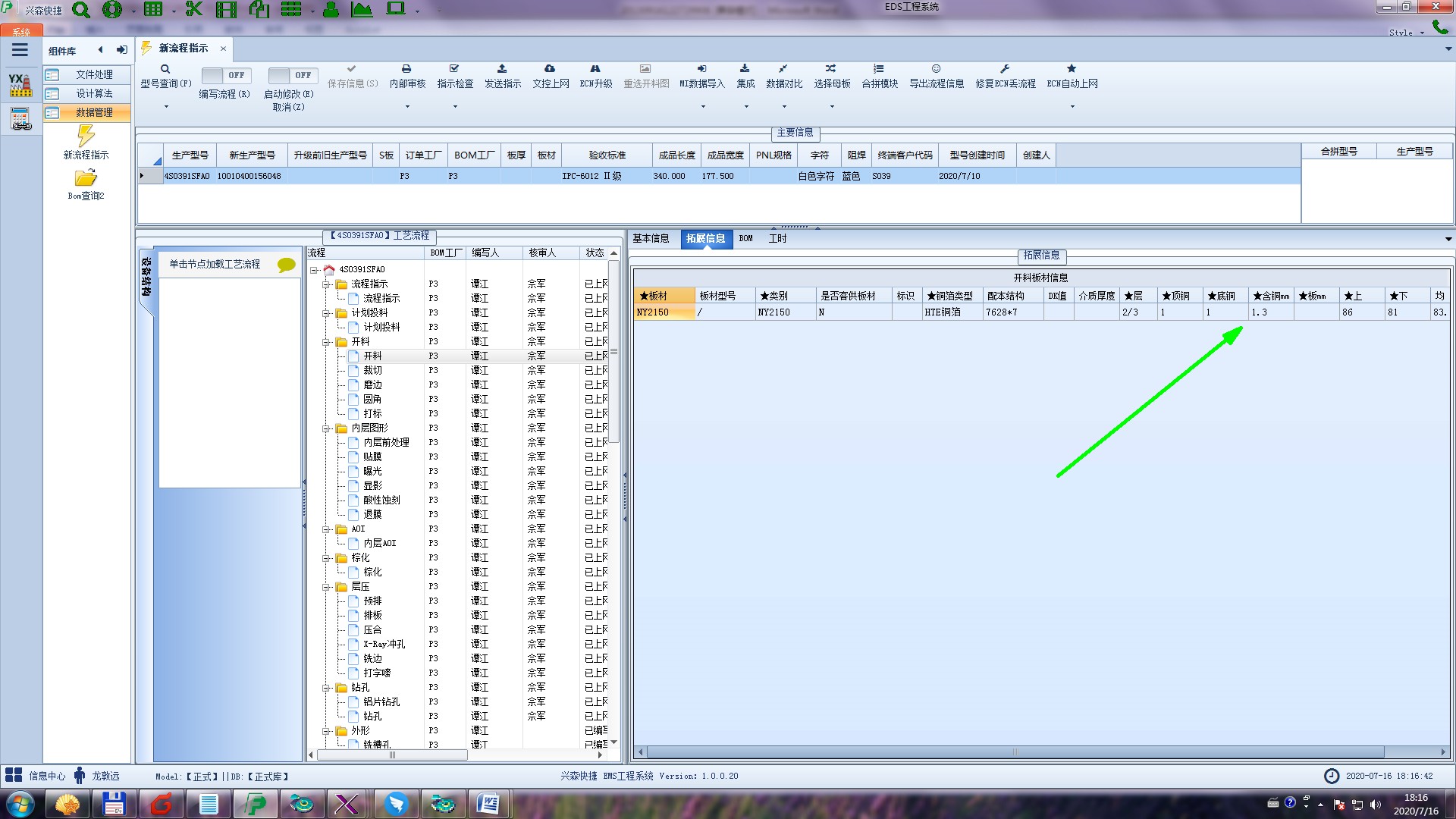The height and width of the screenshot is (819, 1456).
Task: Switch to the BOM tab
Action: (x=746, y=239)
